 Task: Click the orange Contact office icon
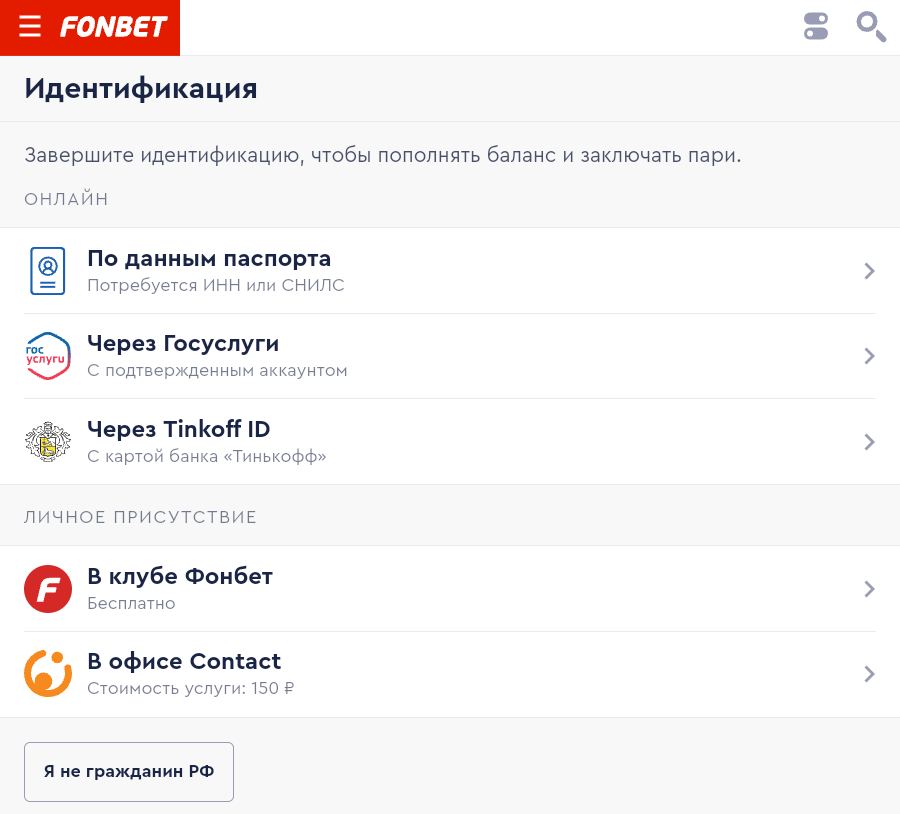click(x=47, y=674)
